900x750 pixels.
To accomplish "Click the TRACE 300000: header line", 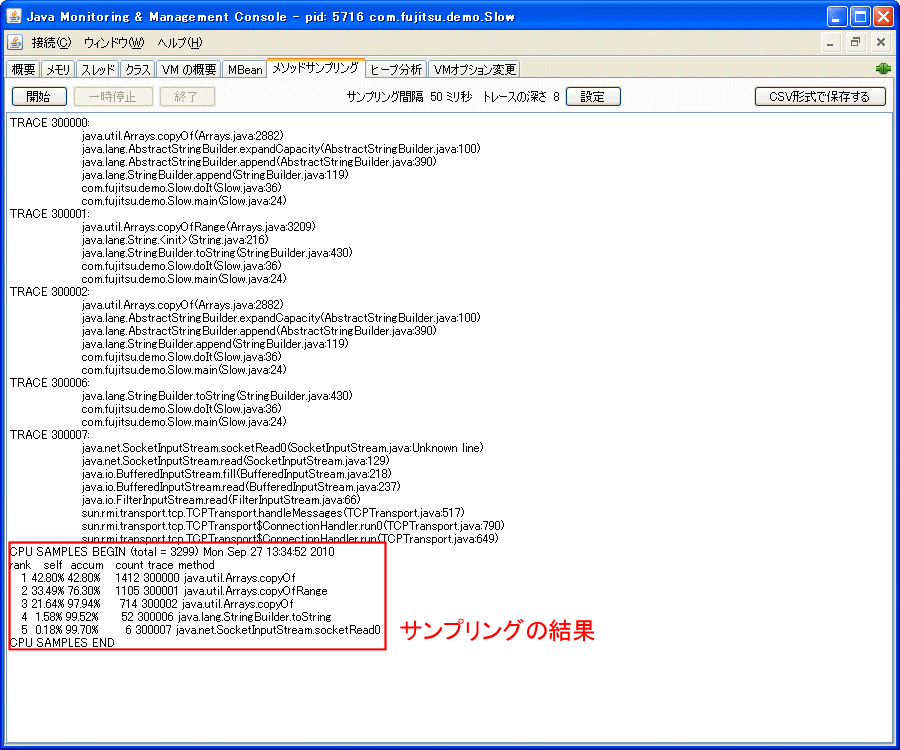I will point(50,123).
